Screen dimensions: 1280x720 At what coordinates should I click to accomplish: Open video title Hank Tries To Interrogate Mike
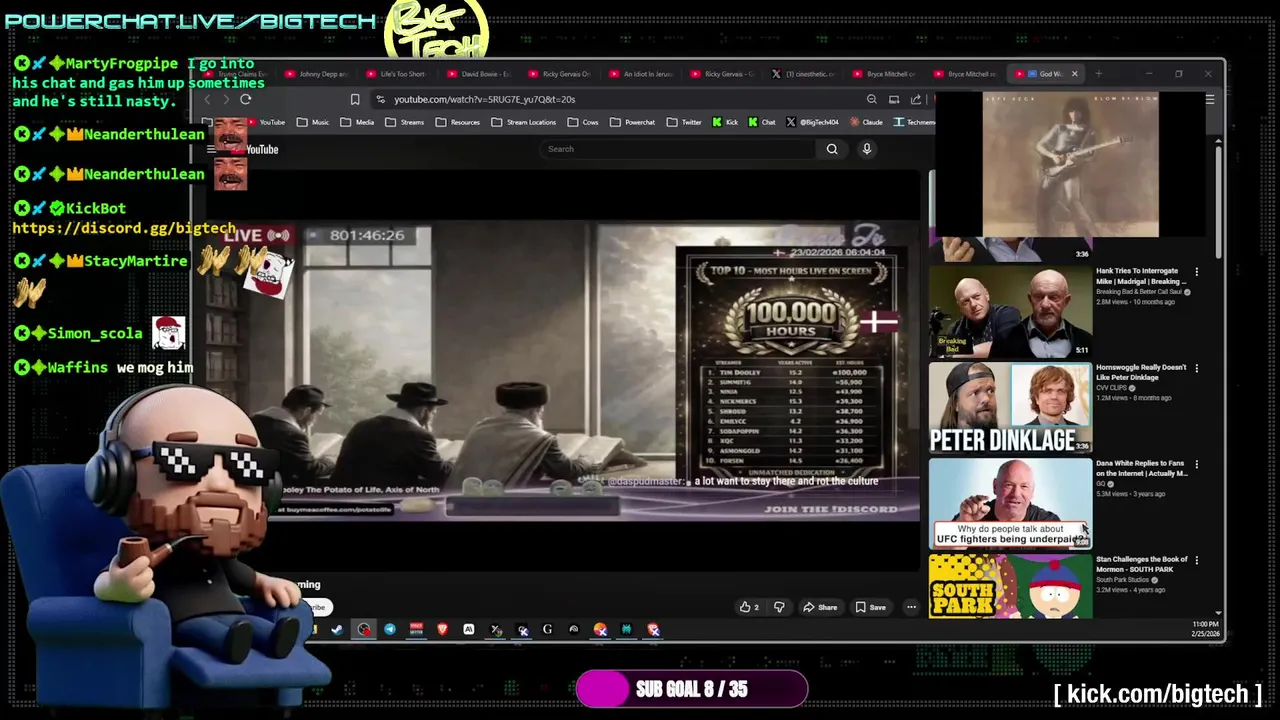(x=1141, y=276)
